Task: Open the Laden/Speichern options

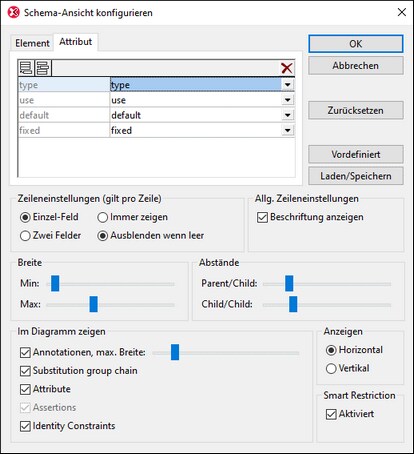Action: 356,176
